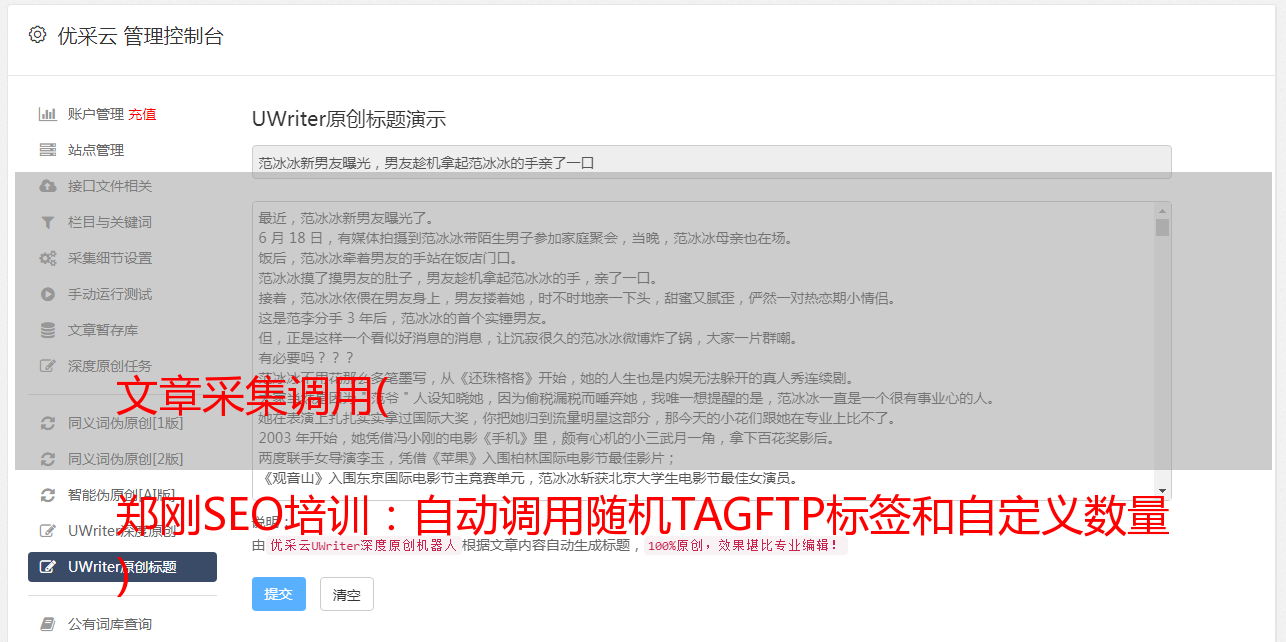
Task: Open 文章暂存库 database icon
Action: (47, 330)
